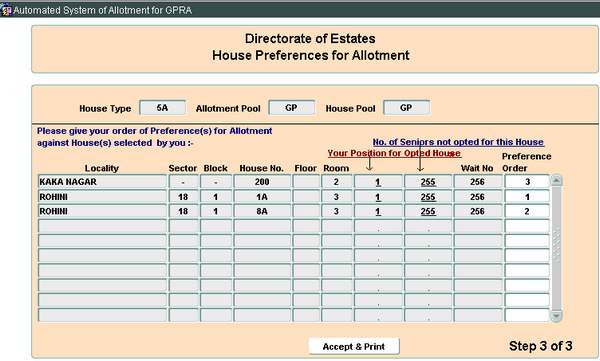Screen dimensions: 600x361
Task: Click Wait No 256 in ROHINI 8A row
Action: coord(478,211)
